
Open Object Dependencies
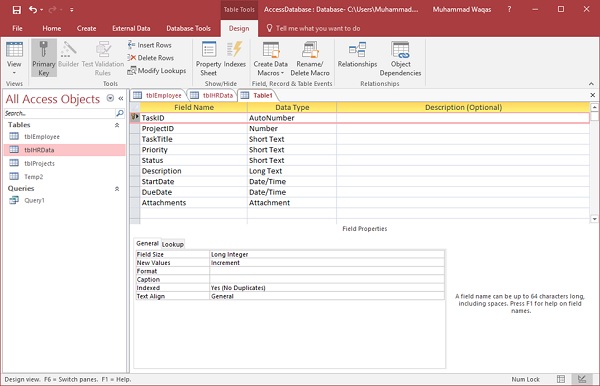(400, 58)
